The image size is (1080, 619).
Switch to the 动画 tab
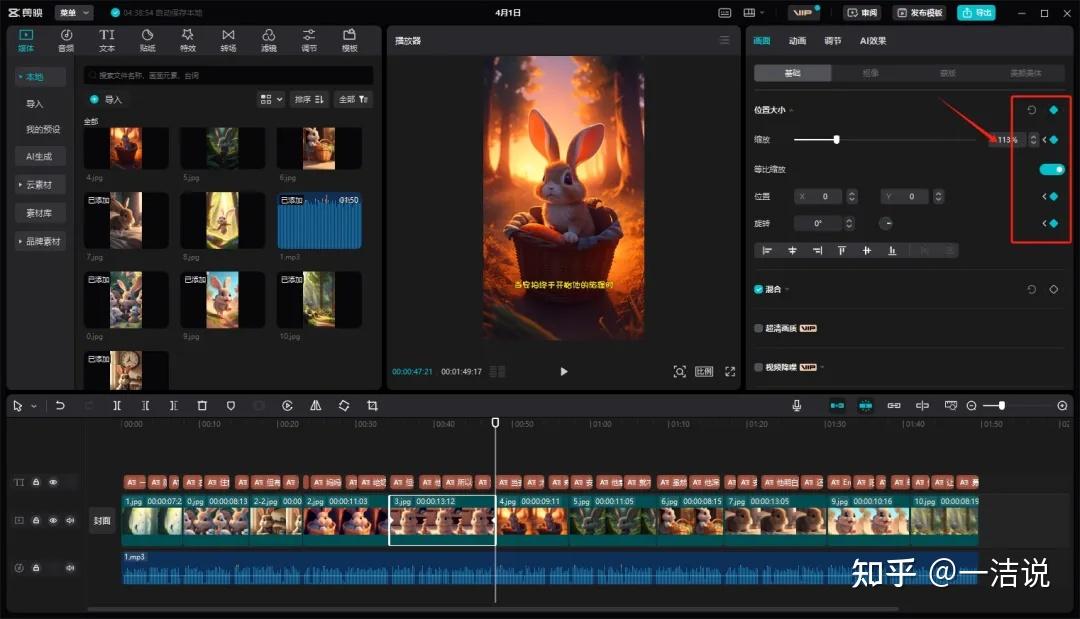797,41
